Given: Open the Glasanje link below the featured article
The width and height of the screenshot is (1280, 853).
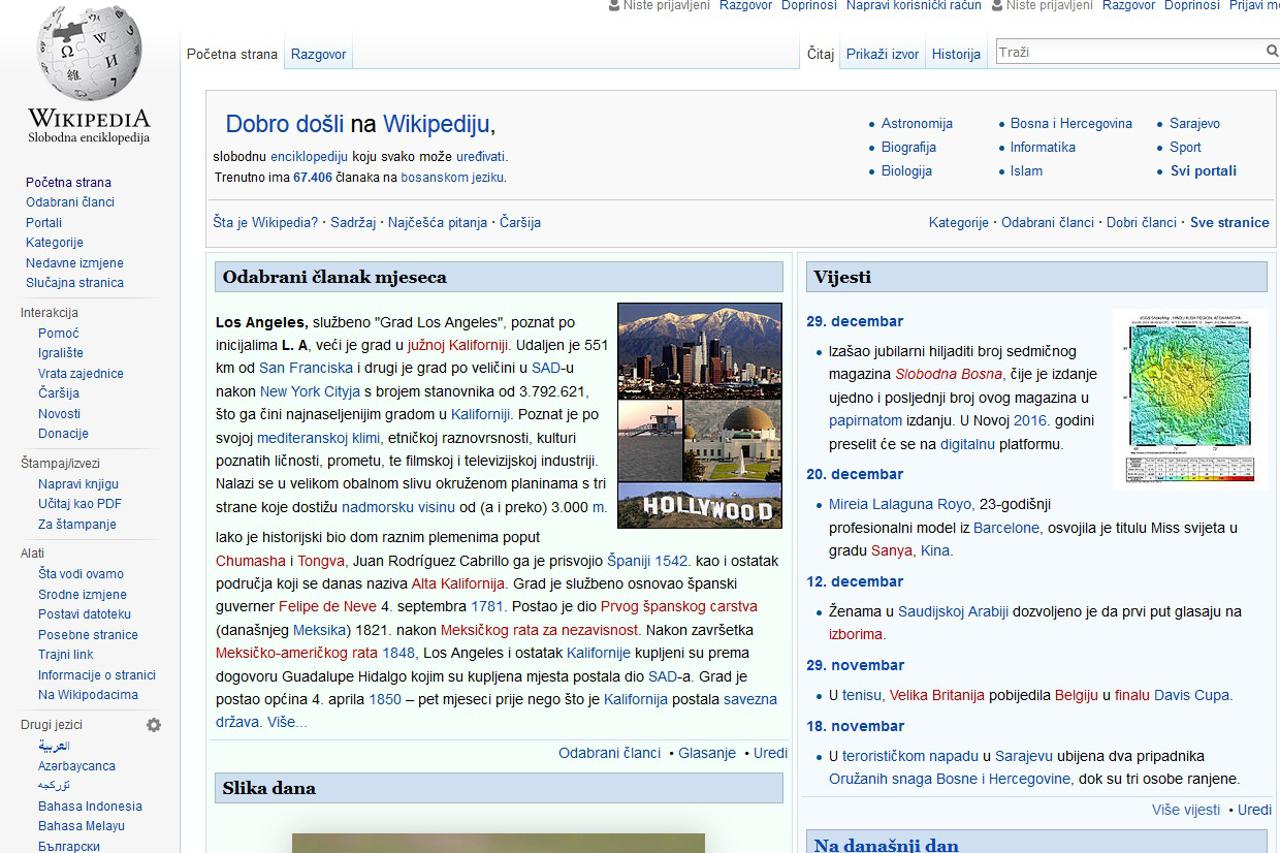Looking at the screenshot, I should (x=706, y=752).
